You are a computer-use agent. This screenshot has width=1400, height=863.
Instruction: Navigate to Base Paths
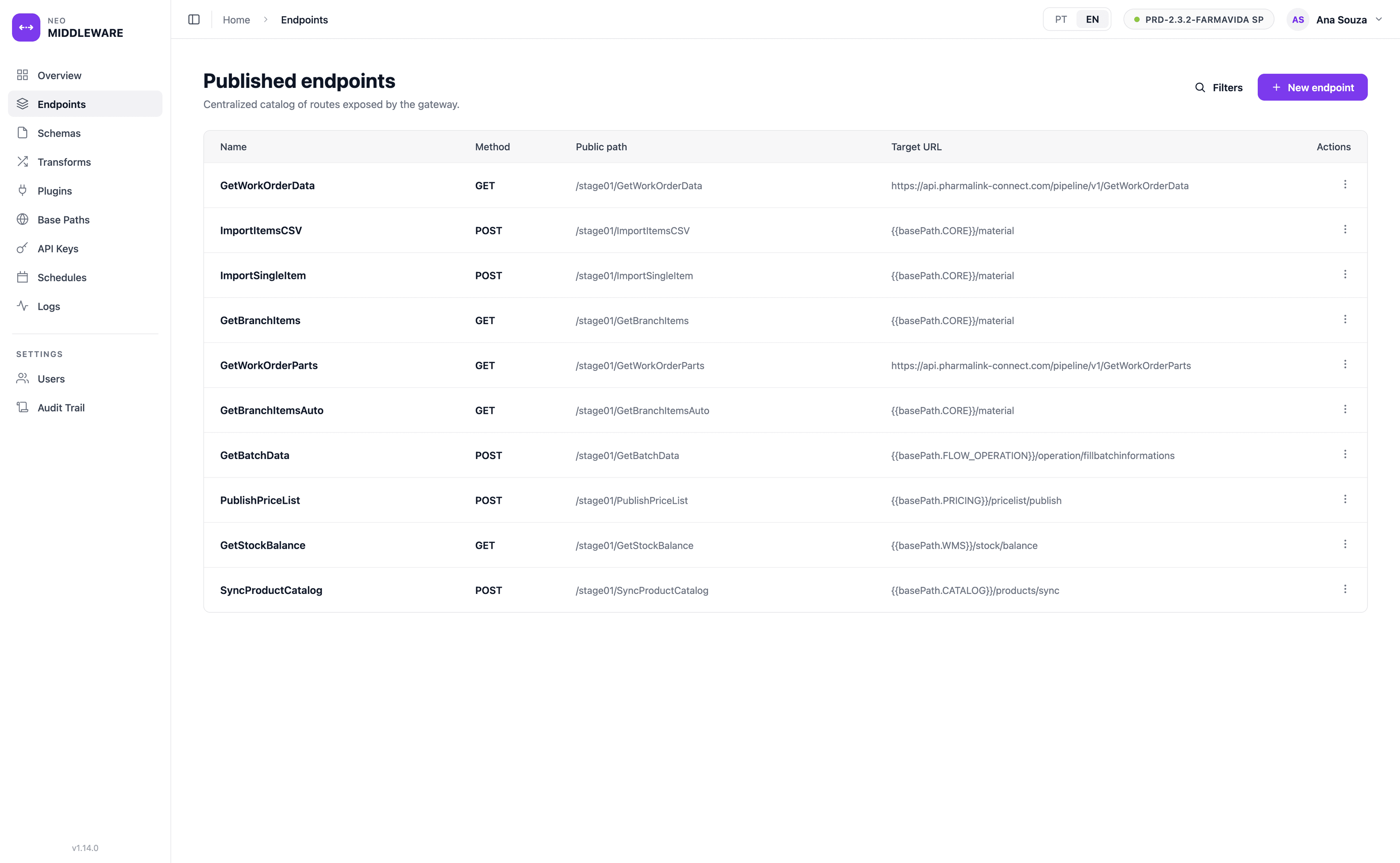(x=85, y=220)
